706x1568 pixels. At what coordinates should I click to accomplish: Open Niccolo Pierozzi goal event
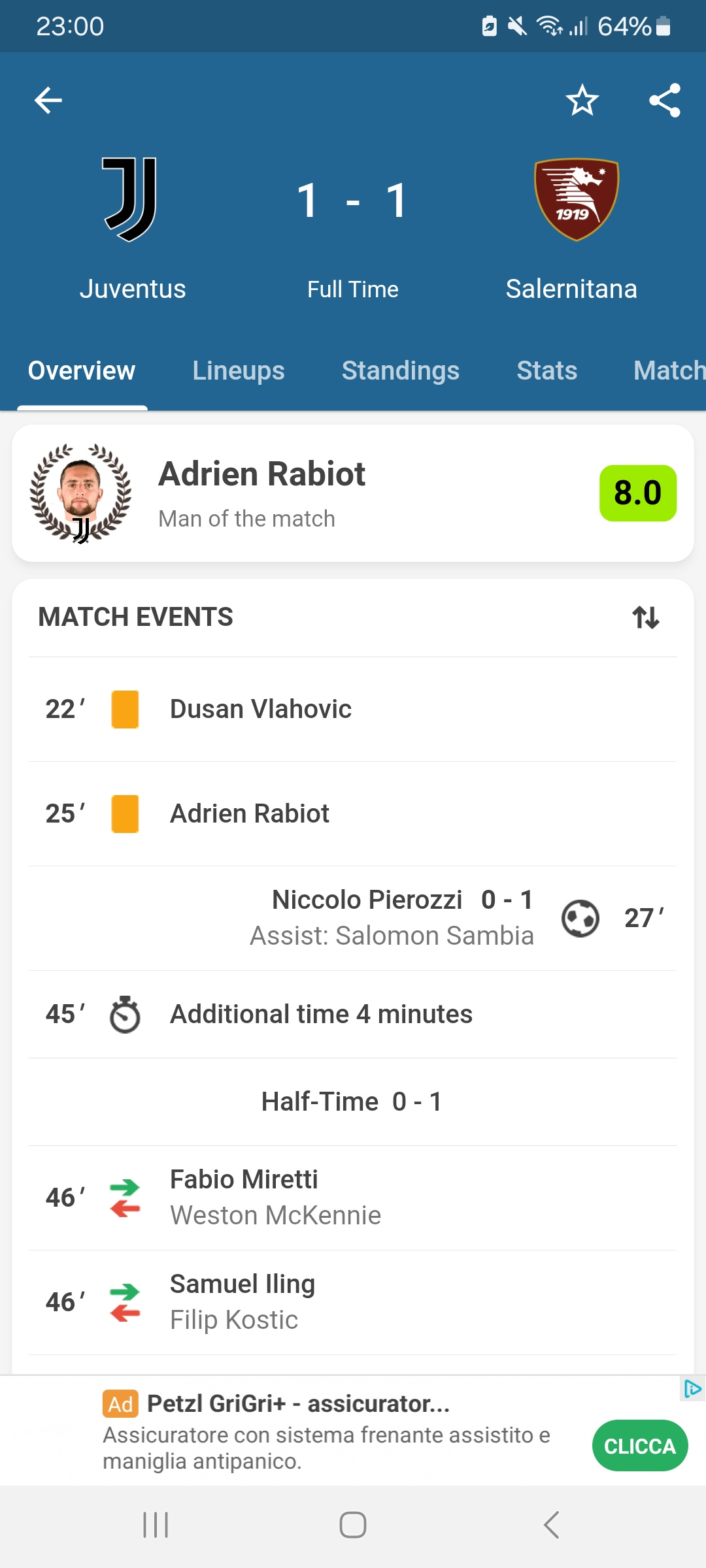[353, 919]
